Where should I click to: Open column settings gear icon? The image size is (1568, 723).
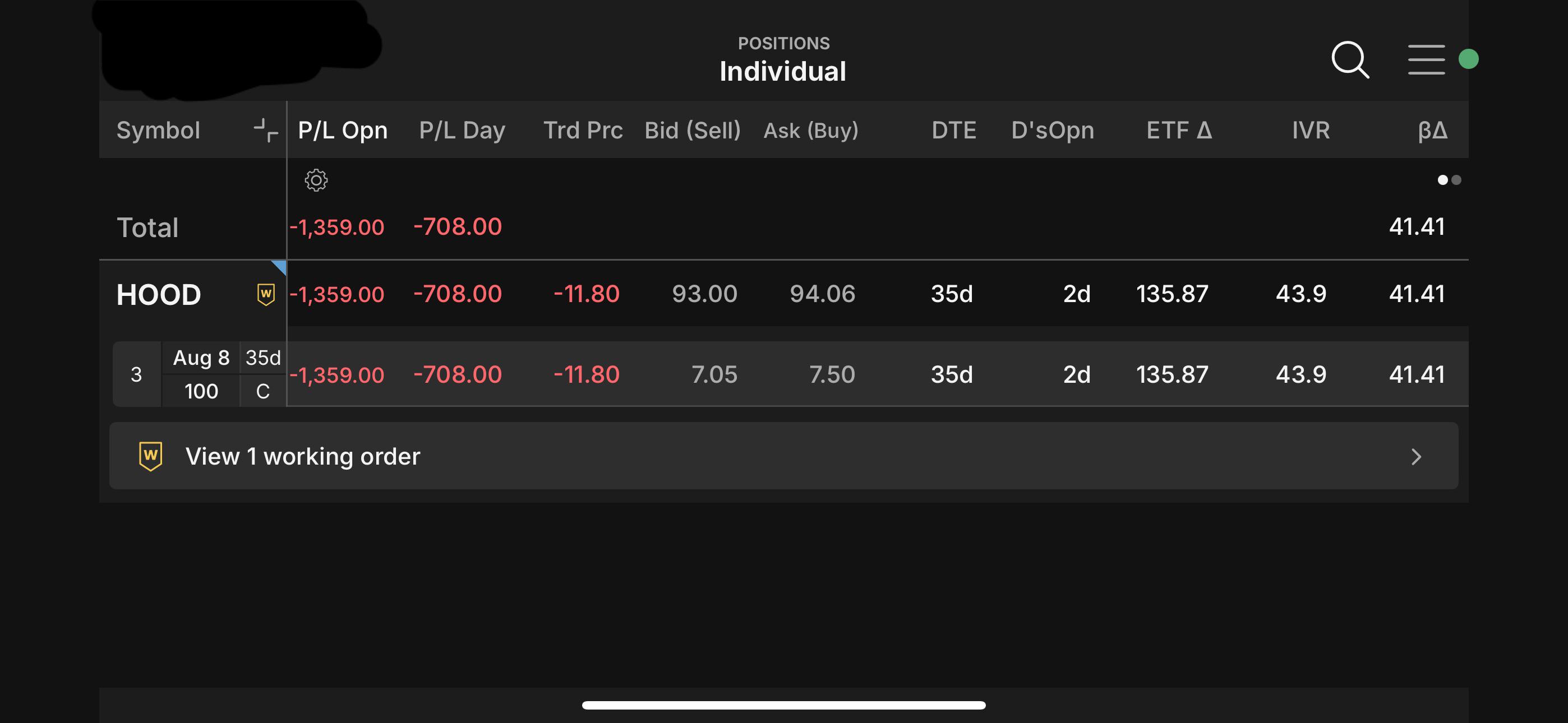316,180
